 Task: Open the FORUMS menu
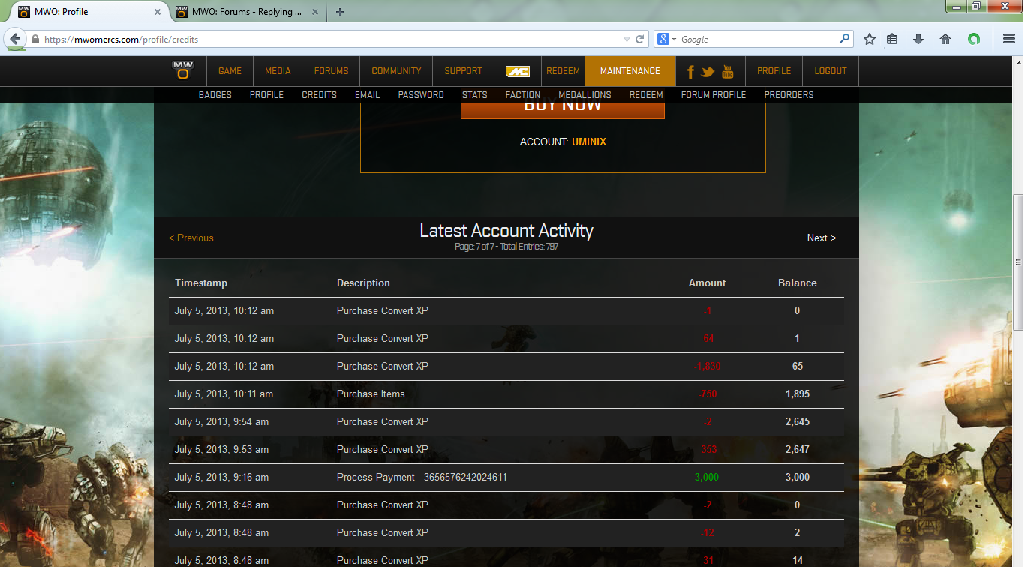coord(331,70)
